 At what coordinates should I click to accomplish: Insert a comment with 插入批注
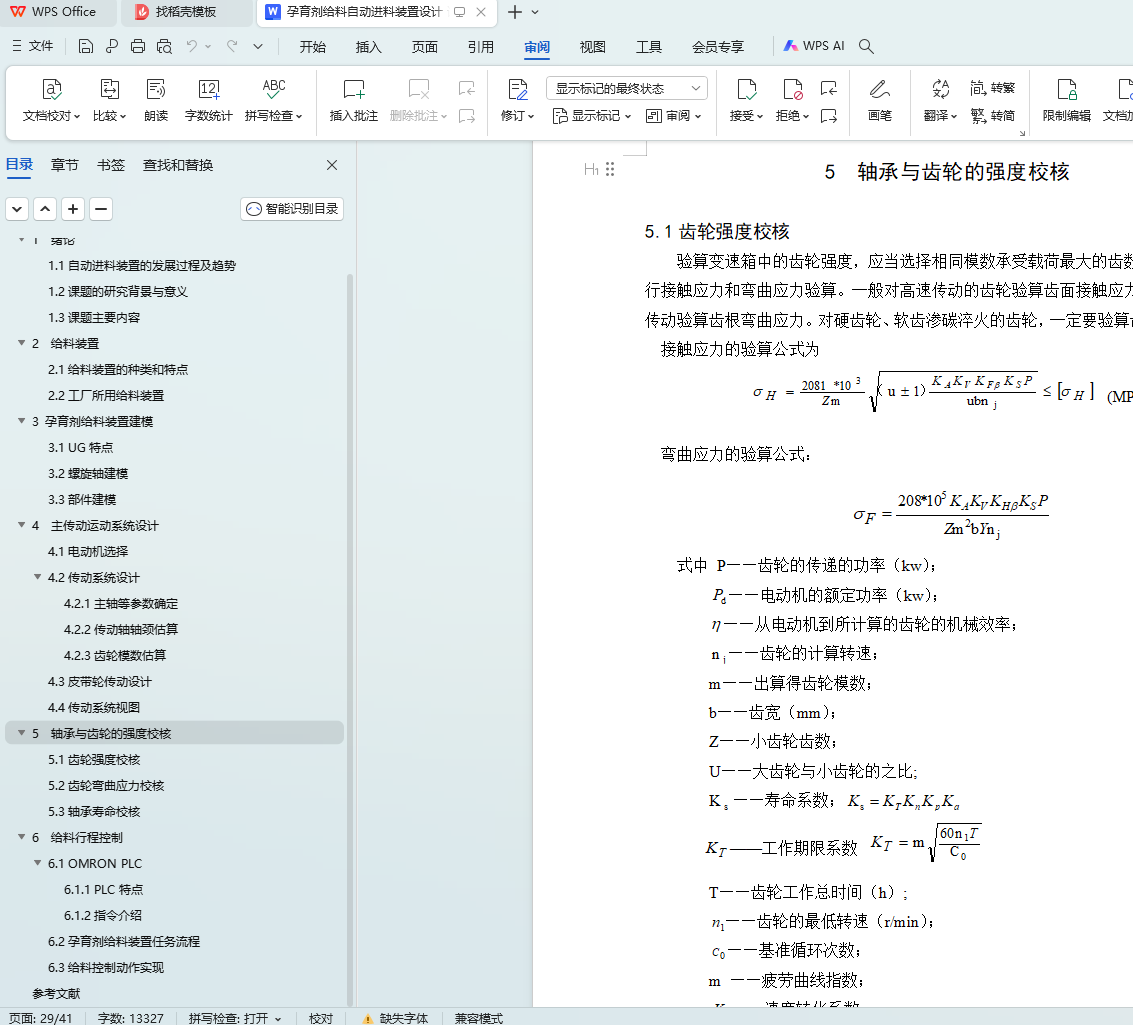coord(353,100)
